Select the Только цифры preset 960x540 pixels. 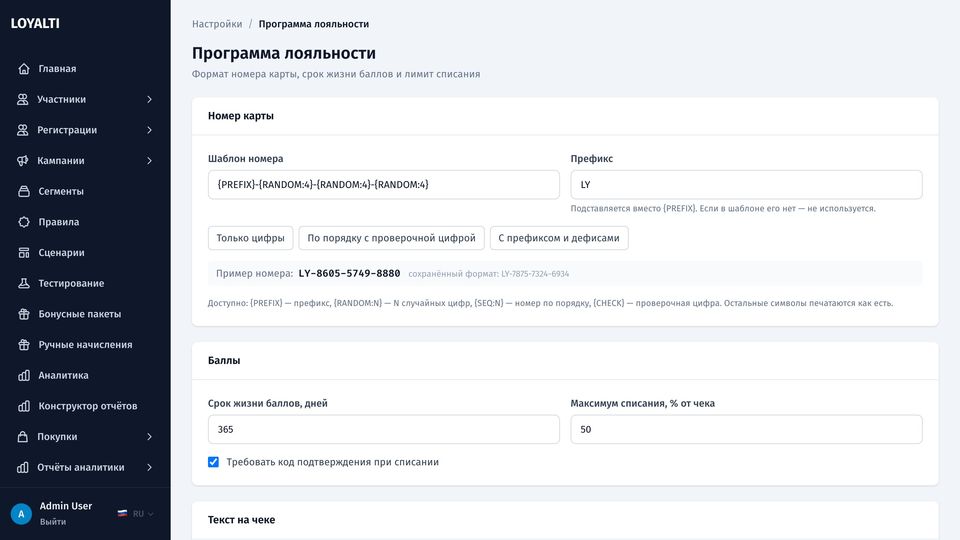click(x=250, y=238)
